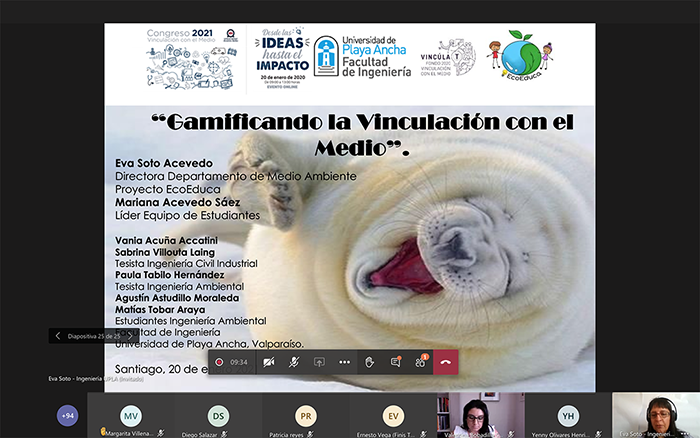
Task: Hang up the call with red button
Action: [445, 362]
